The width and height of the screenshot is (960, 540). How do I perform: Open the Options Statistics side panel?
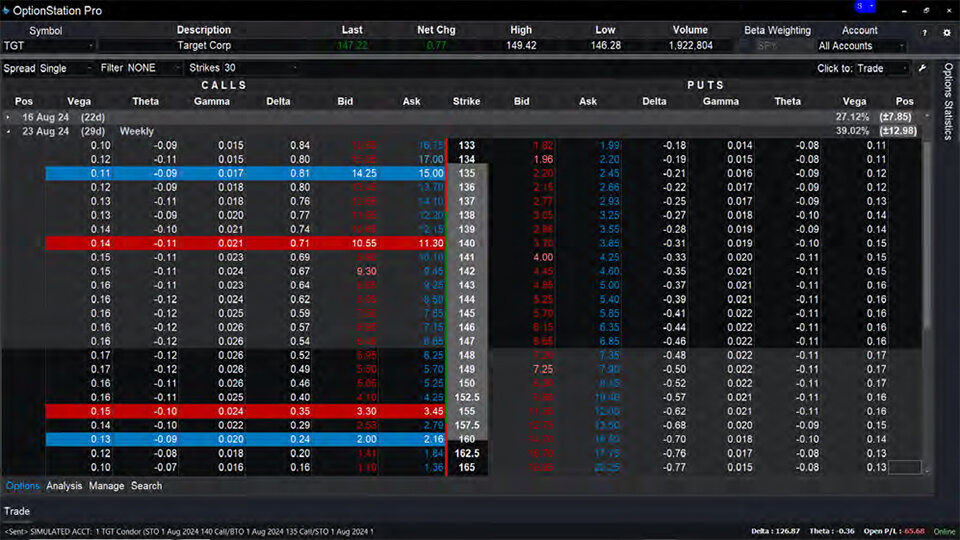tap(948, 102)
